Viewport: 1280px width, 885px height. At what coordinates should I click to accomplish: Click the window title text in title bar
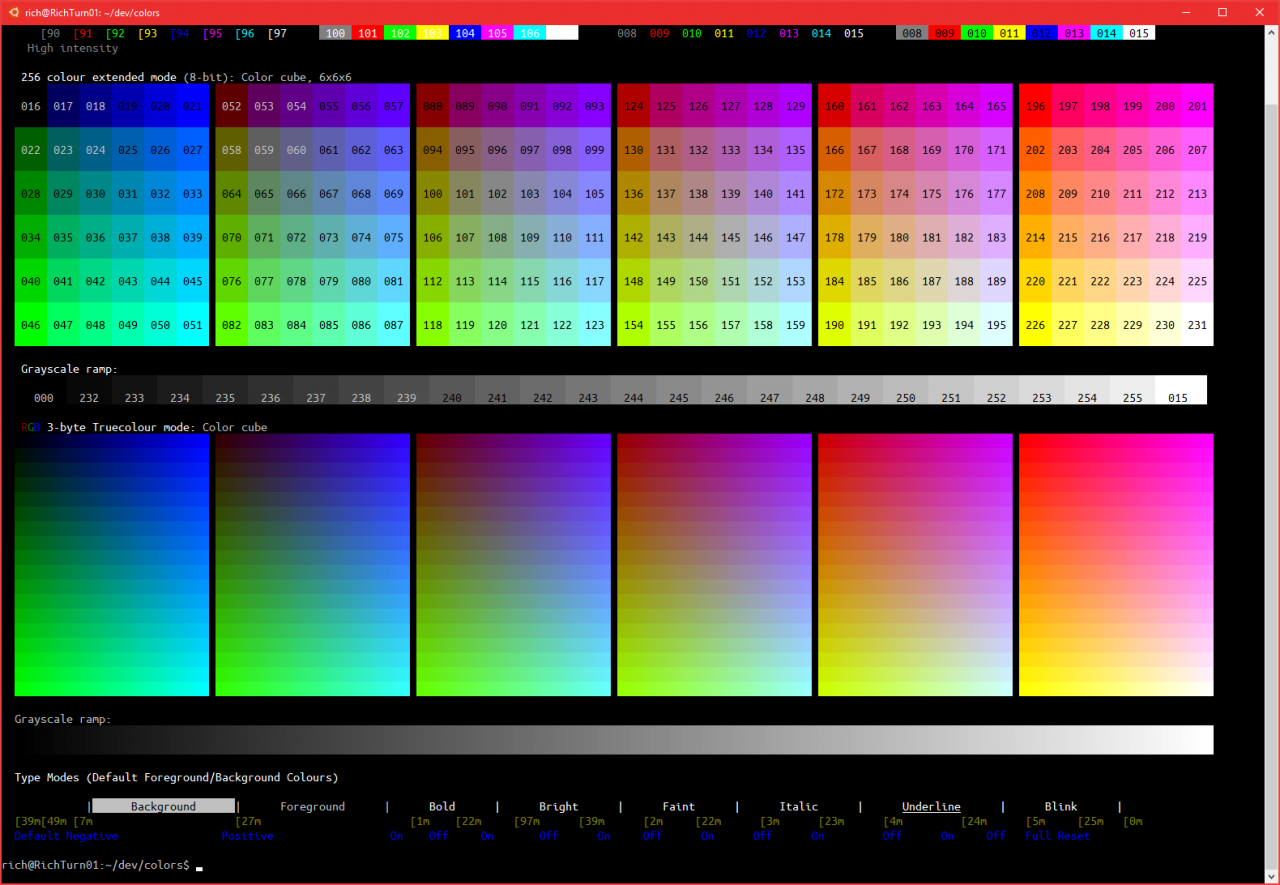pyautogui.click(x=92, y=12)
